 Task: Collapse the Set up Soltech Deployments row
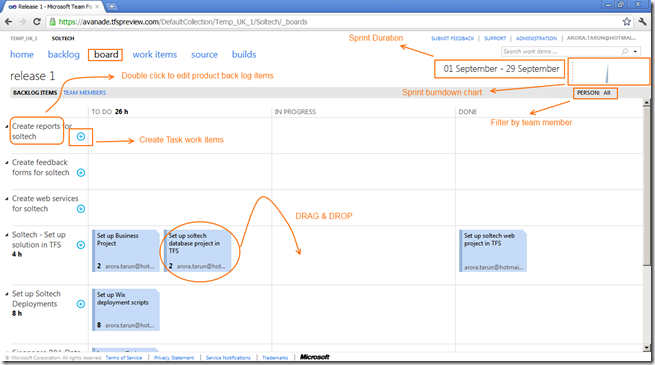7,294
